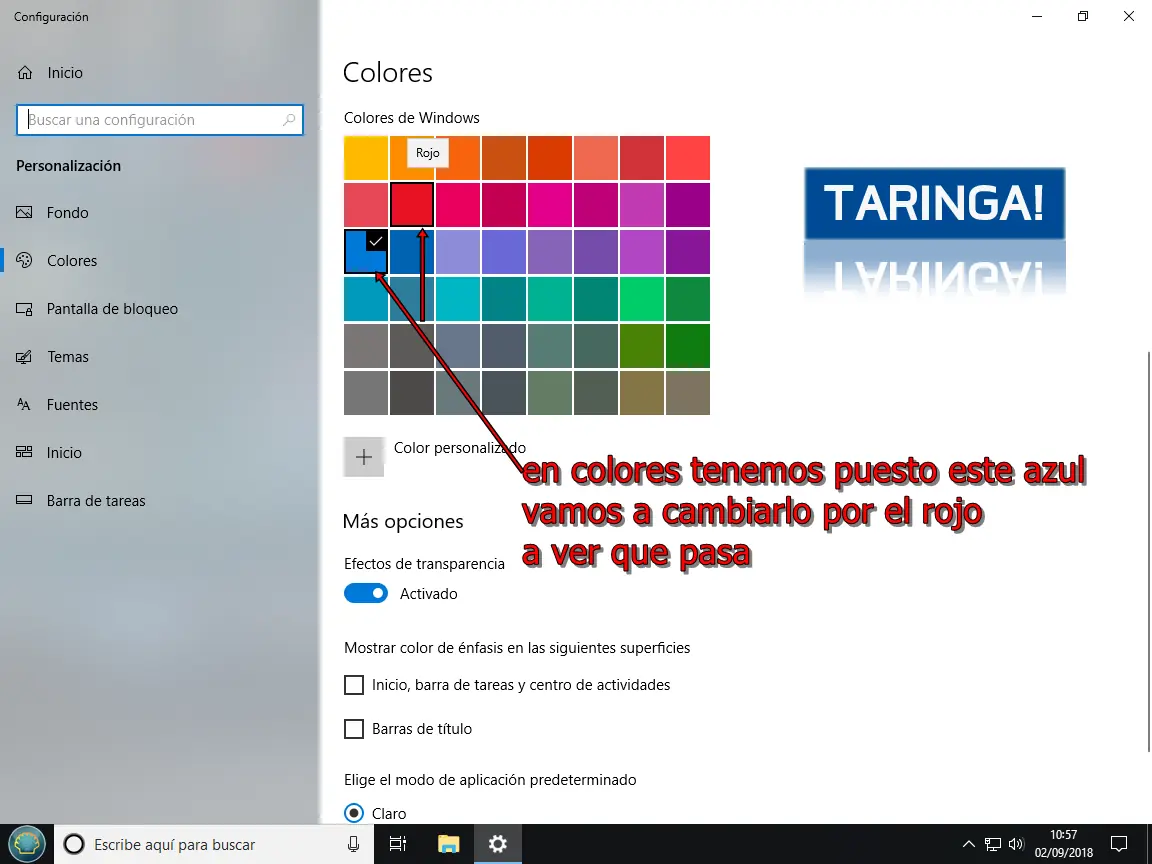Pick the yellow-gold swatch in first row

(x=366, y=158)
